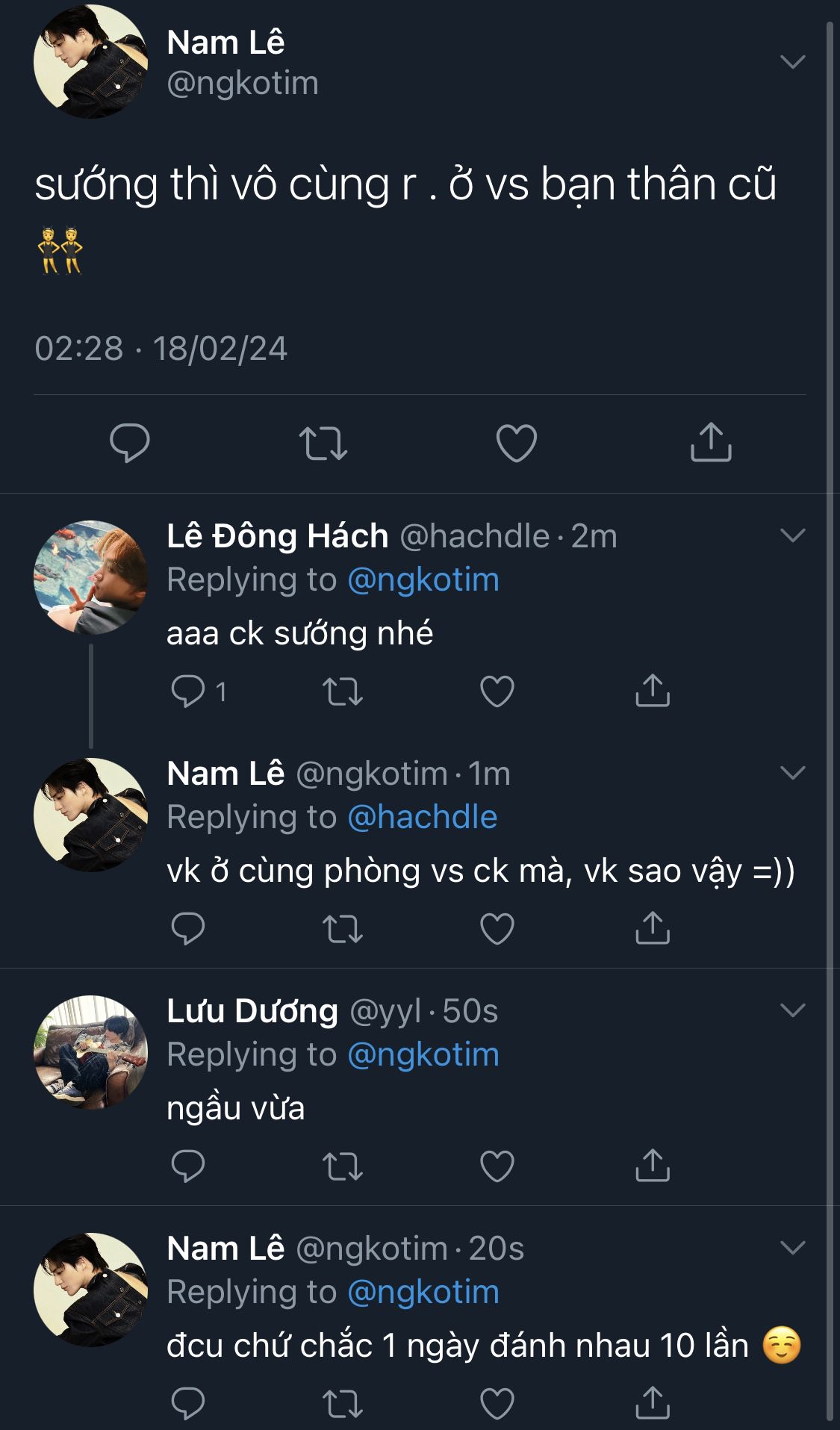Expand options menu for Lê Đông Hách's reply
Image resolution: width=840 pixels, height=1430 pixels.
pos(792,535)
